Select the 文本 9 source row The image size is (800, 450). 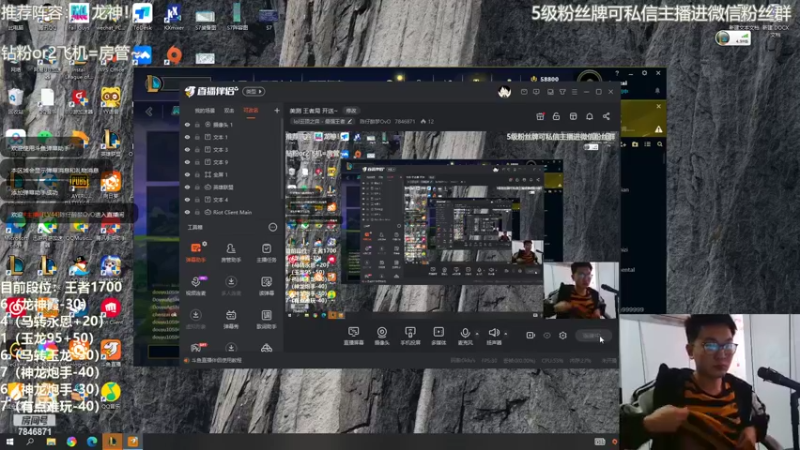[x=232, y=162]
